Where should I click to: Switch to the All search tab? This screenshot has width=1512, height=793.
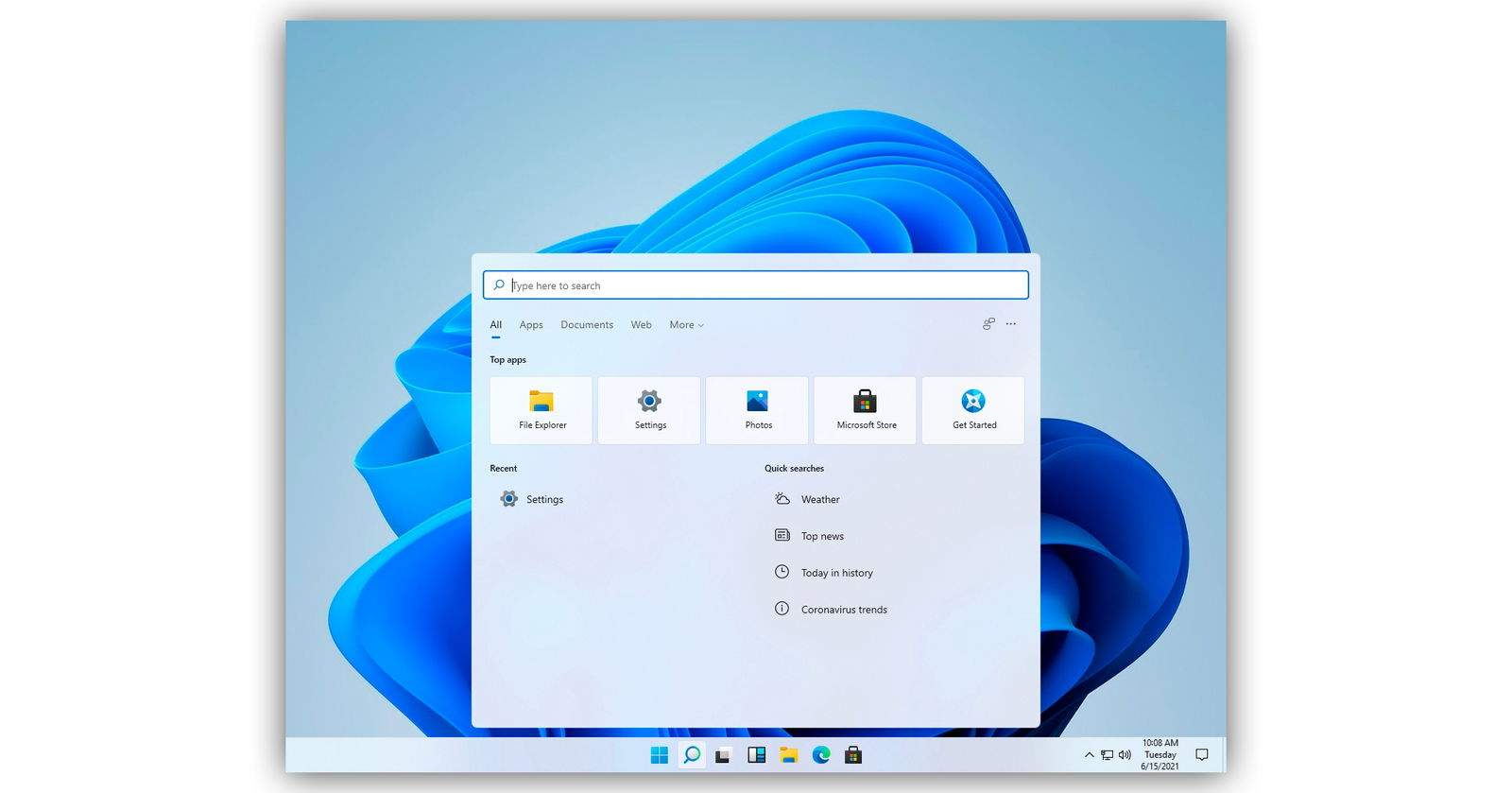496,325
